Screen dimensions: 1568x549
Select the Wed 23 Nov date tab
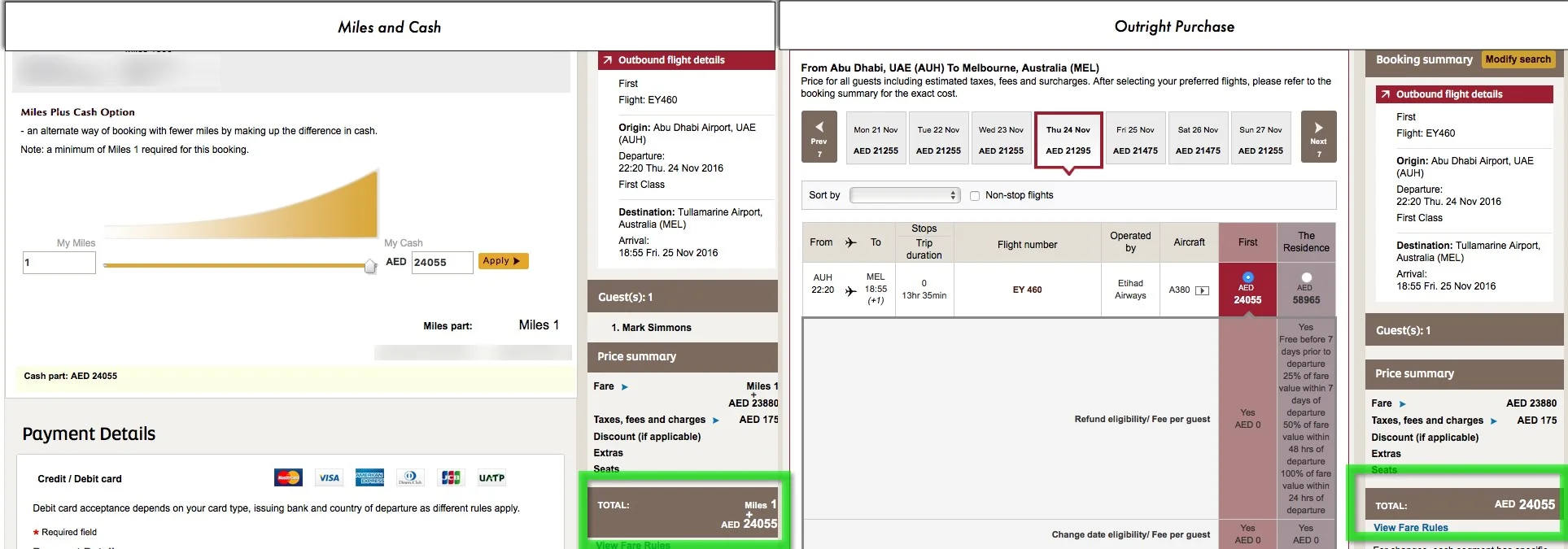point(1001,138)
